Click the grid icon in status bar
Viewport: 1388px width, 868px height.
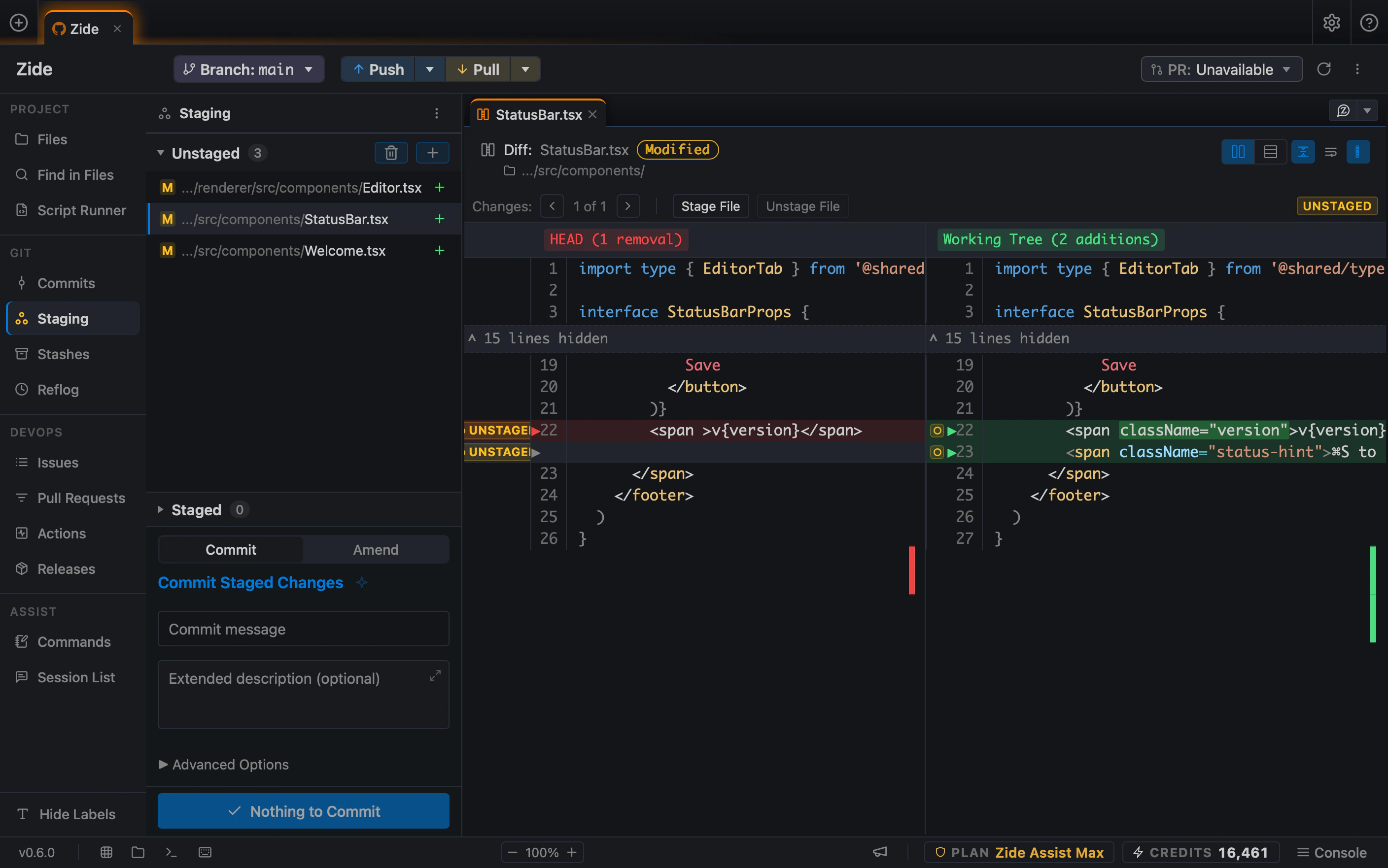pos(106,852)
